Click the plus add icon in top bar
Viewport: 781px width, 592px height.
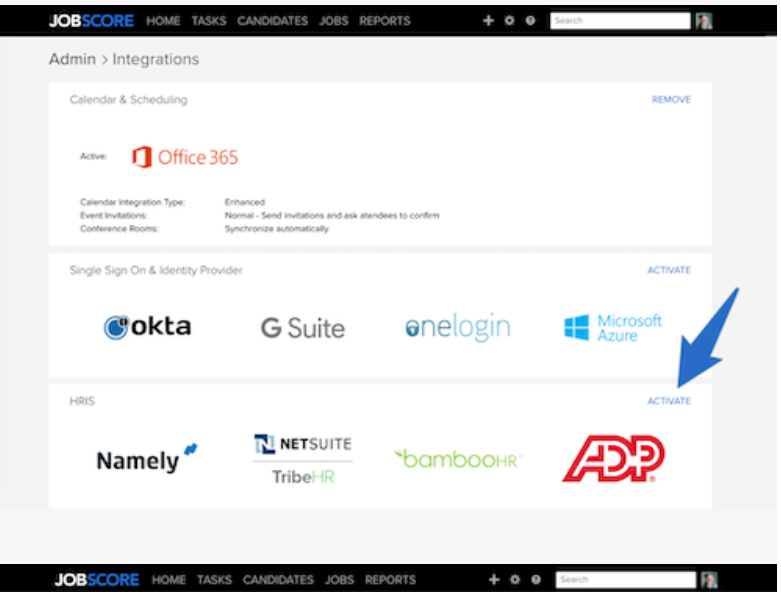coord(488,20)
